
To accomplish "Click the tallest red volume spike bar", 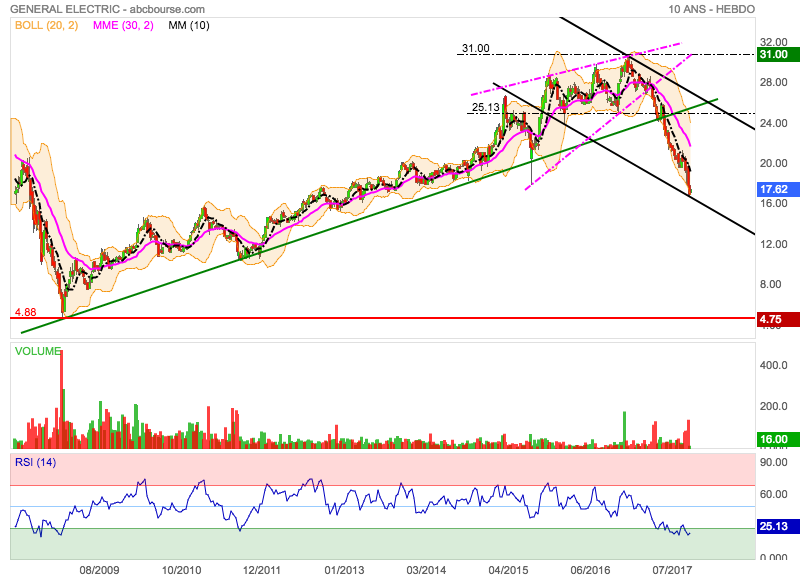I will point(61,399).
